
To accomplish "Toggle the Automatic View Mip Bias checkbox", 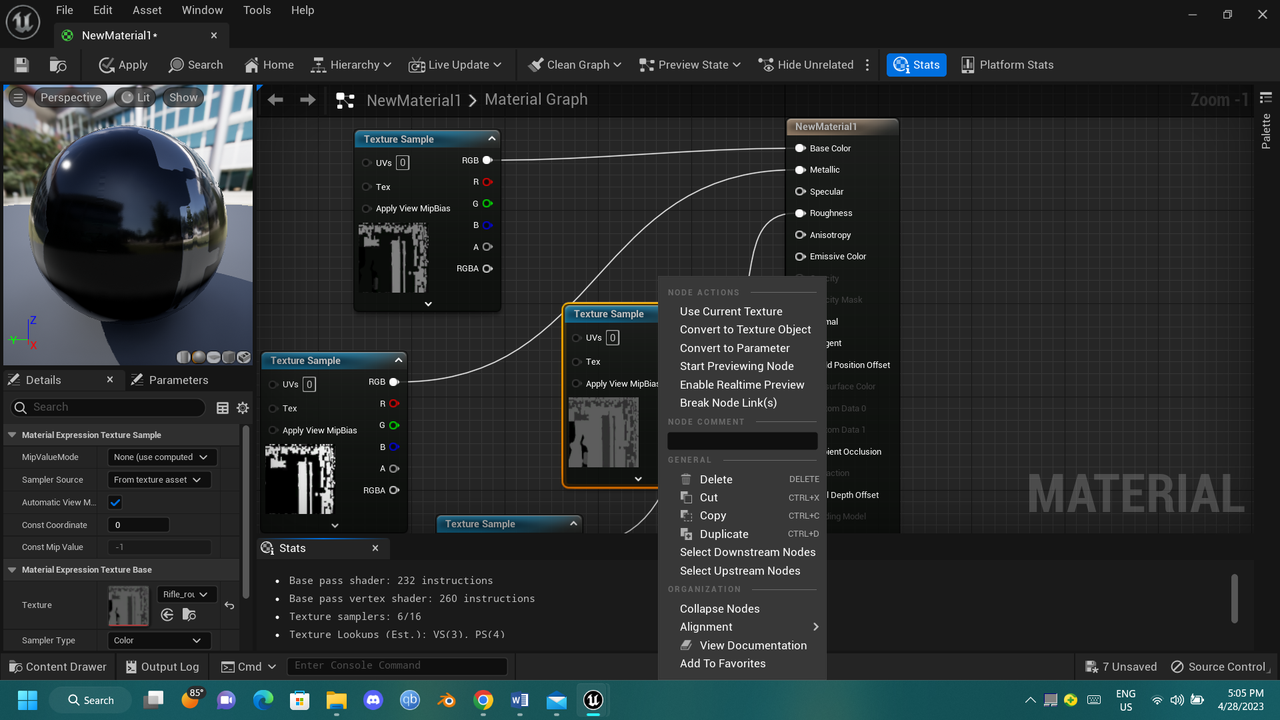I will tap(115, 503).
